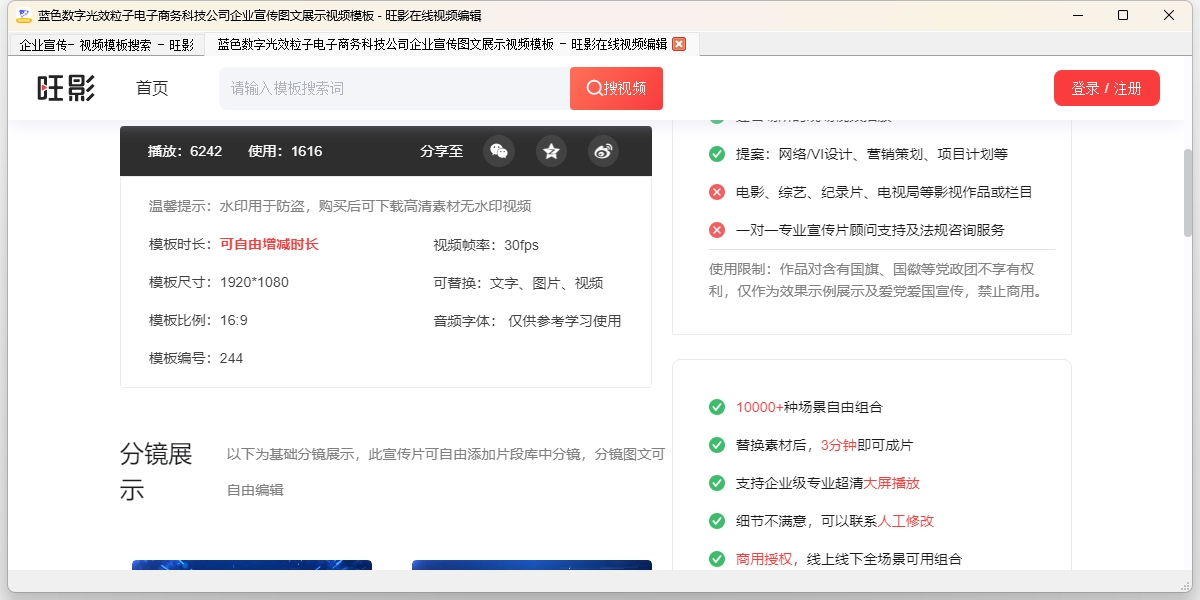The image size is (1200, 600).
Task: Click 播放：6242 play count
Action: pyautogui.click(x=185, y=151)
